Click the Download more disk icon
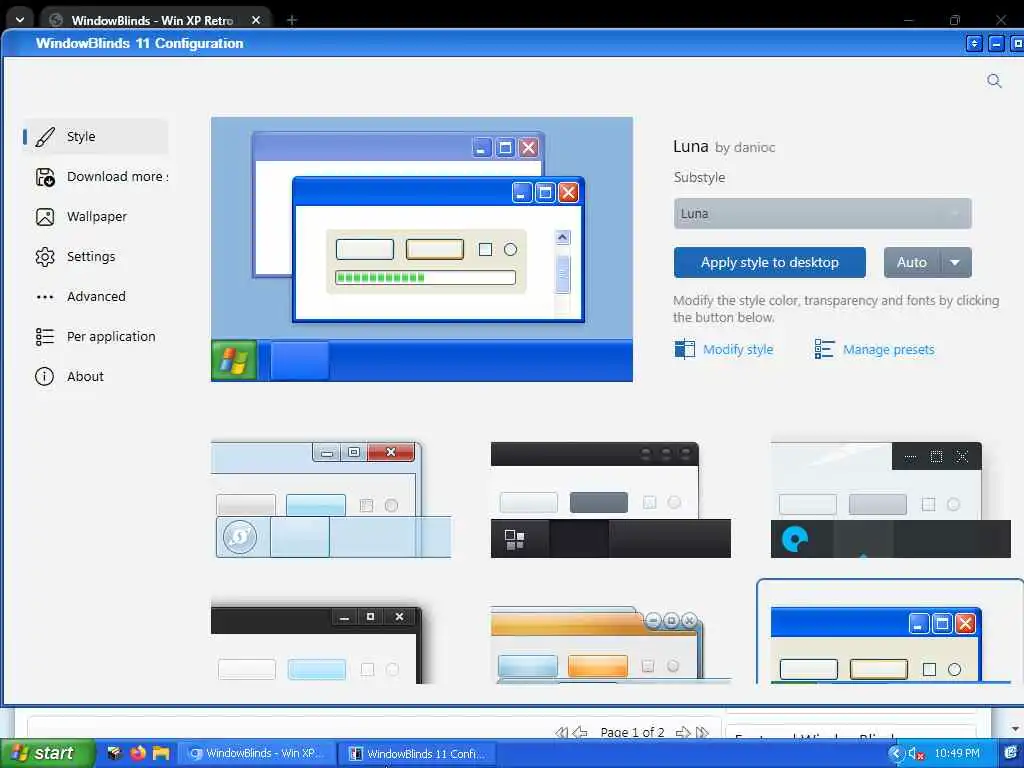 45,177
